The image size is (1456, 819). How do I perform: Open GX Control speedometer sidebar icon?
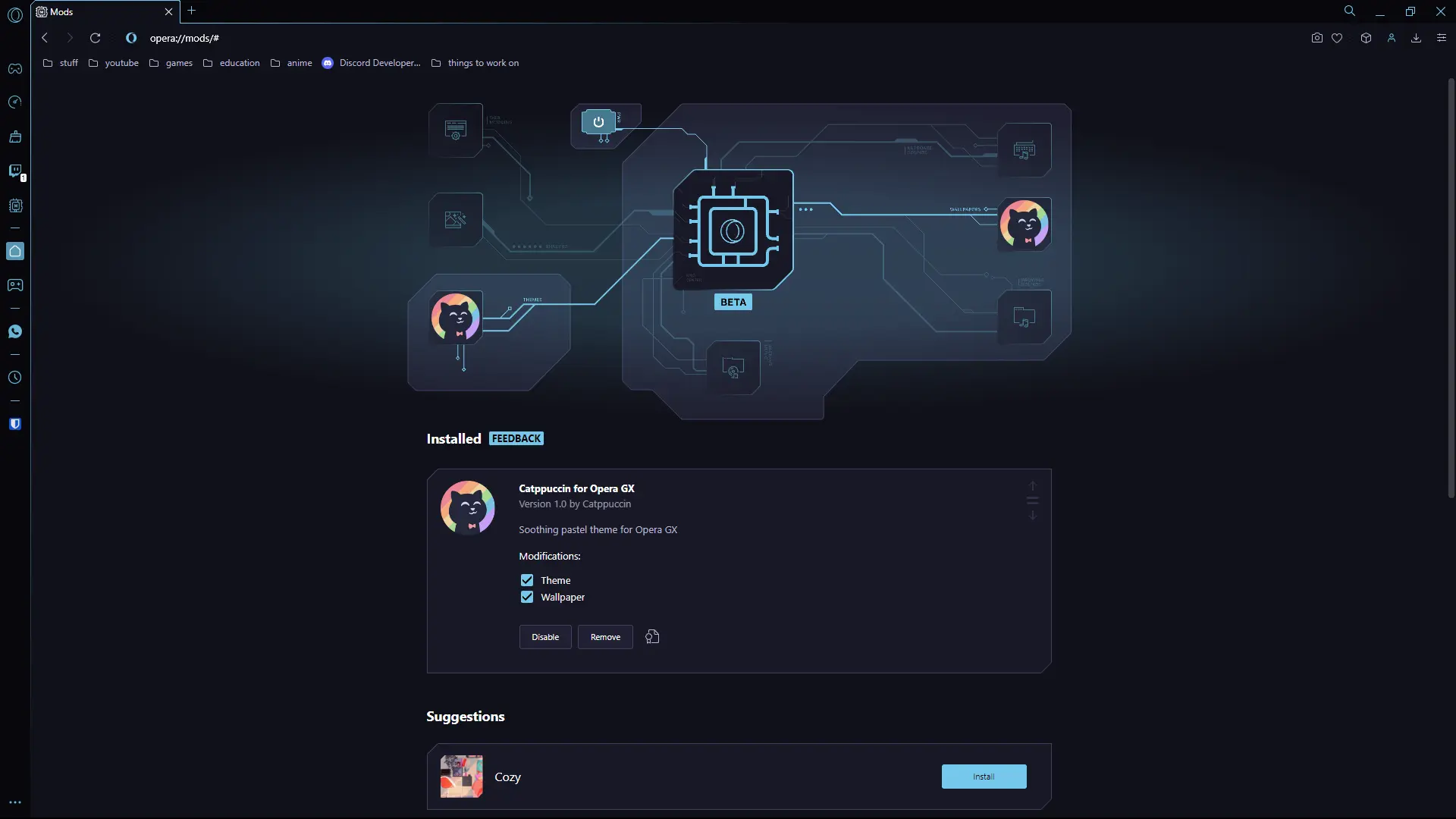15,102
